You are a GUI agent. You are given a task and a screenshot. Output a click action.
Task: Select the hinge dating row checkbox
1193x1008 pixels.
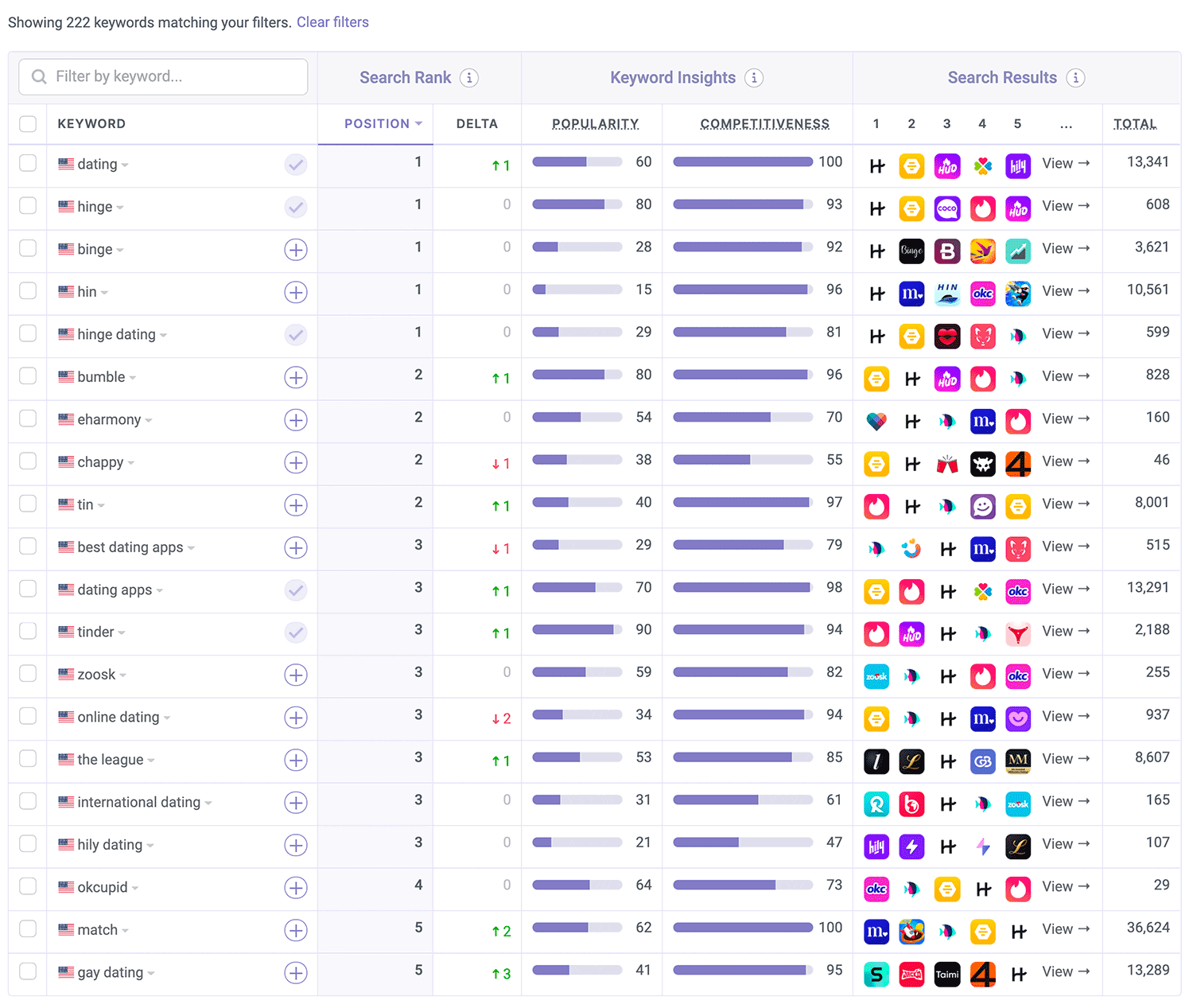point(28,333)
